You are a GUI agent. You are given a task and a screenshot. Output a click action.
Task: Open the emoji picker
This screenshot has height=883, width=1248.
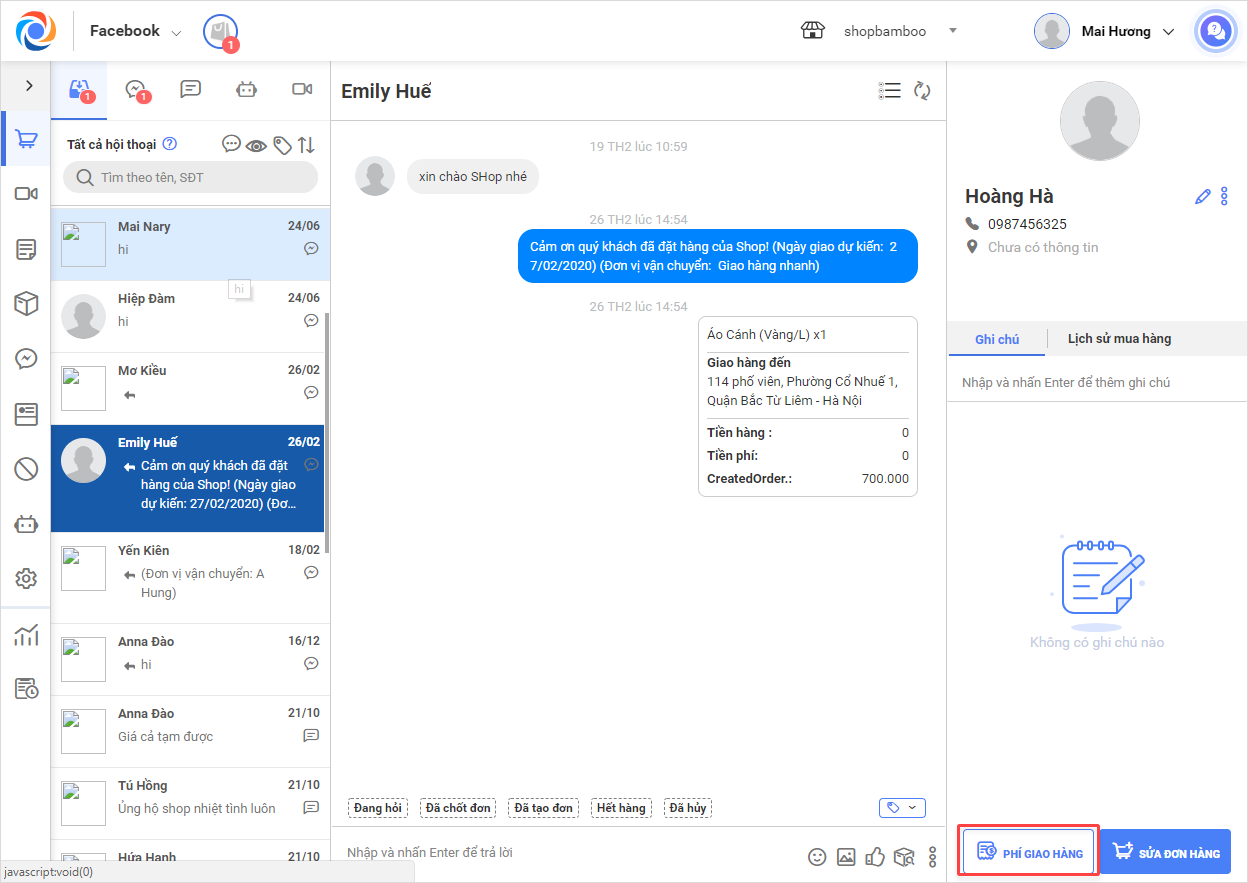coord(817,857)
